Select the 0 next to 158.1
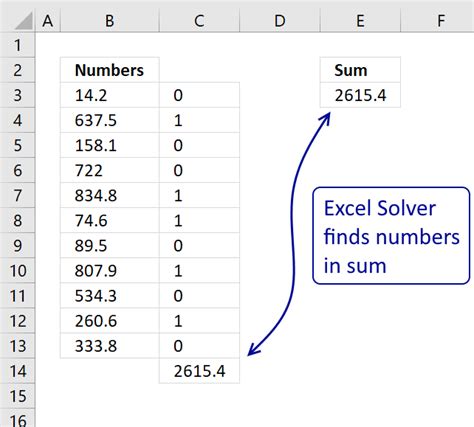This screenshot has width=474, height=427. 199,145
